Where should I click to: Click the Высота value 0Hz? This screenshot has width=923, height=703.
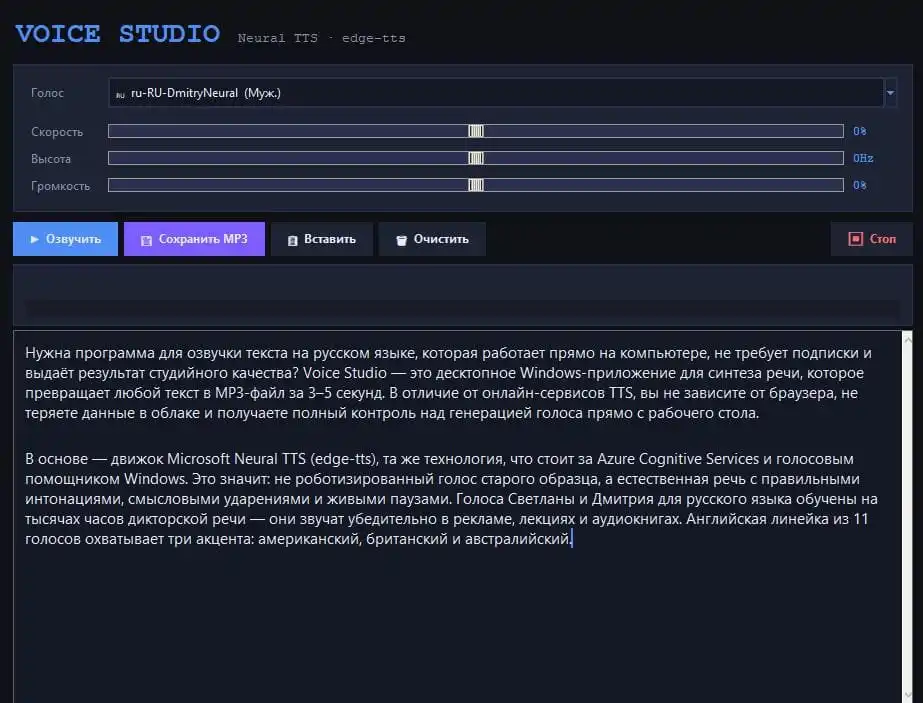click(x=863, y=158)
